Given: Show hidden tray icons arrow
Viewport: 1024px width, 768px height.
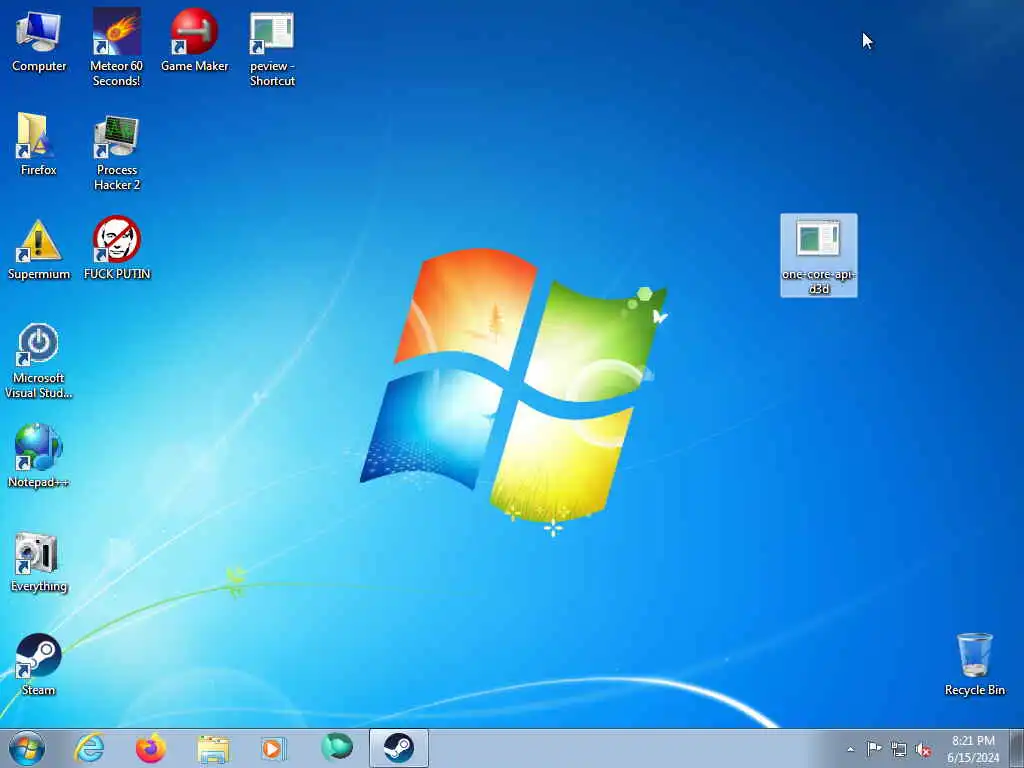Looking at the screenshot, I should coord(850,749).
